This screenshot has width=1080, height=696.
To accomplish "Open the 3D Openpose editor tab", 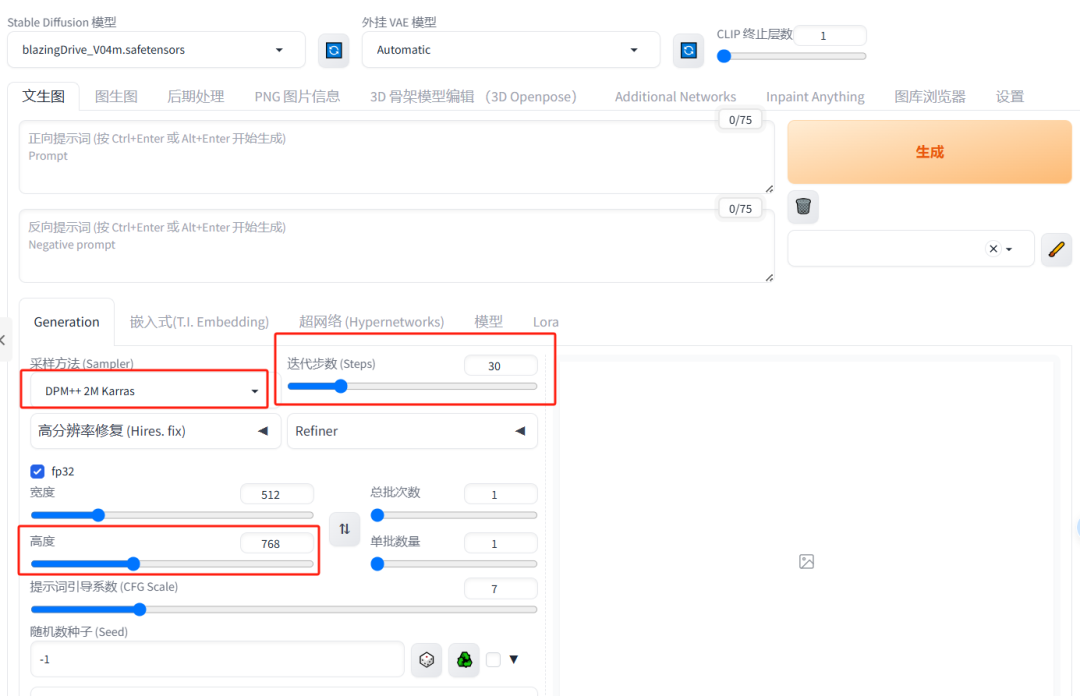I will pyautogui.click(x=473, y=96).
